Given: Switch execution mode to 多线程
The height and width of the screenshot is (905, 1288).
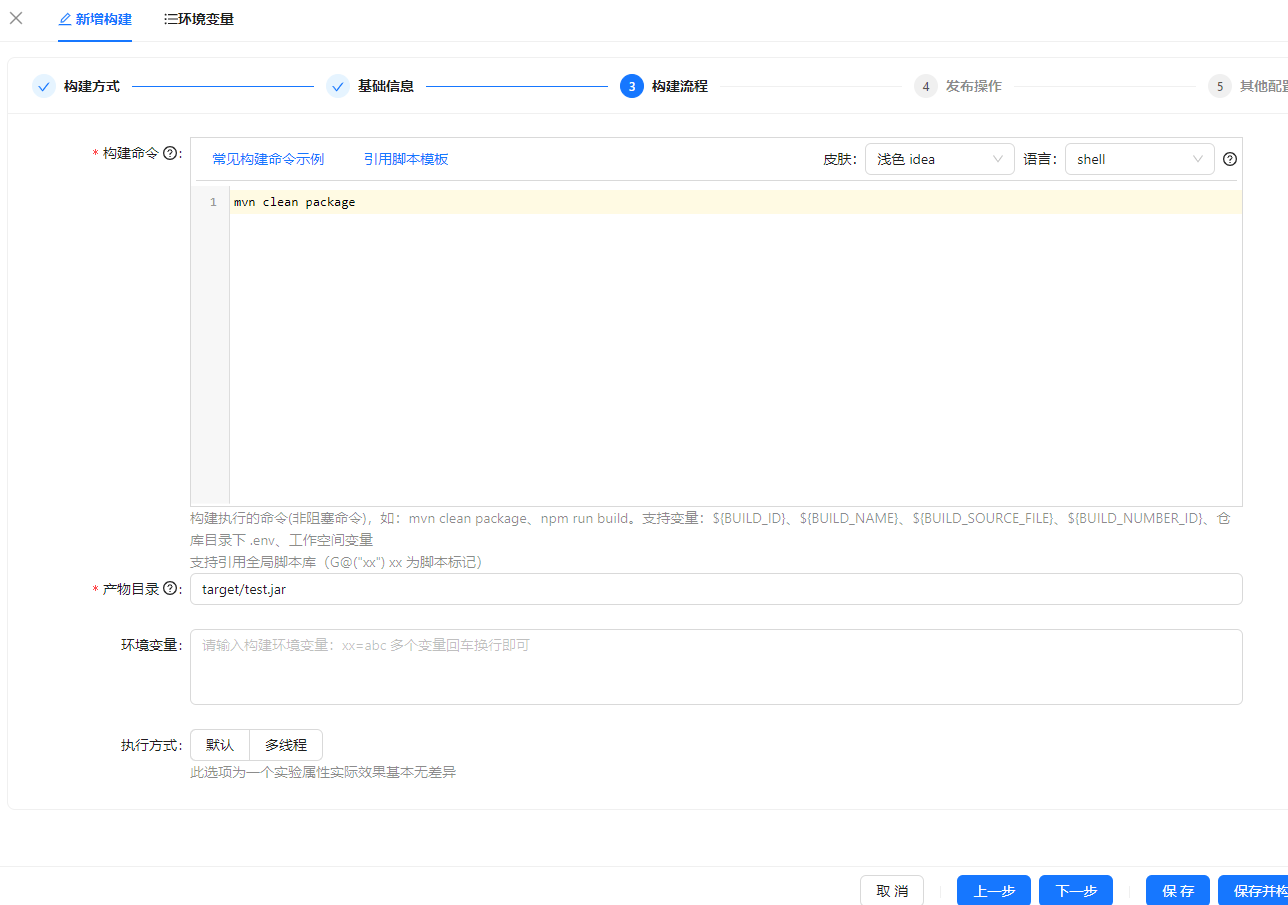Looking at the screenshot, I should tap(285, 744).
